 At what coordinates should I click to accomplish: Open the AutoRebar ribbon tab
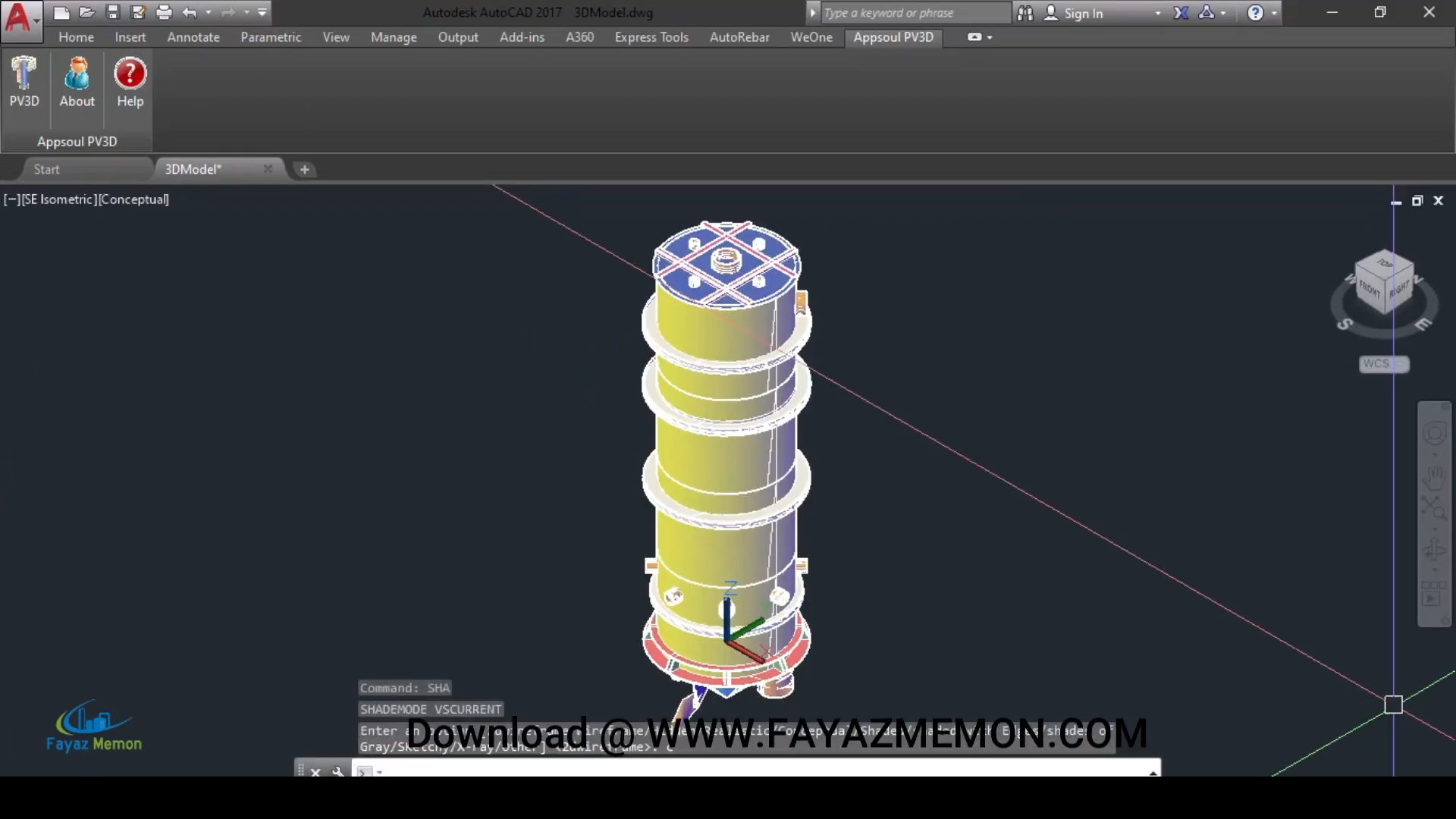(x=739, y=37)
